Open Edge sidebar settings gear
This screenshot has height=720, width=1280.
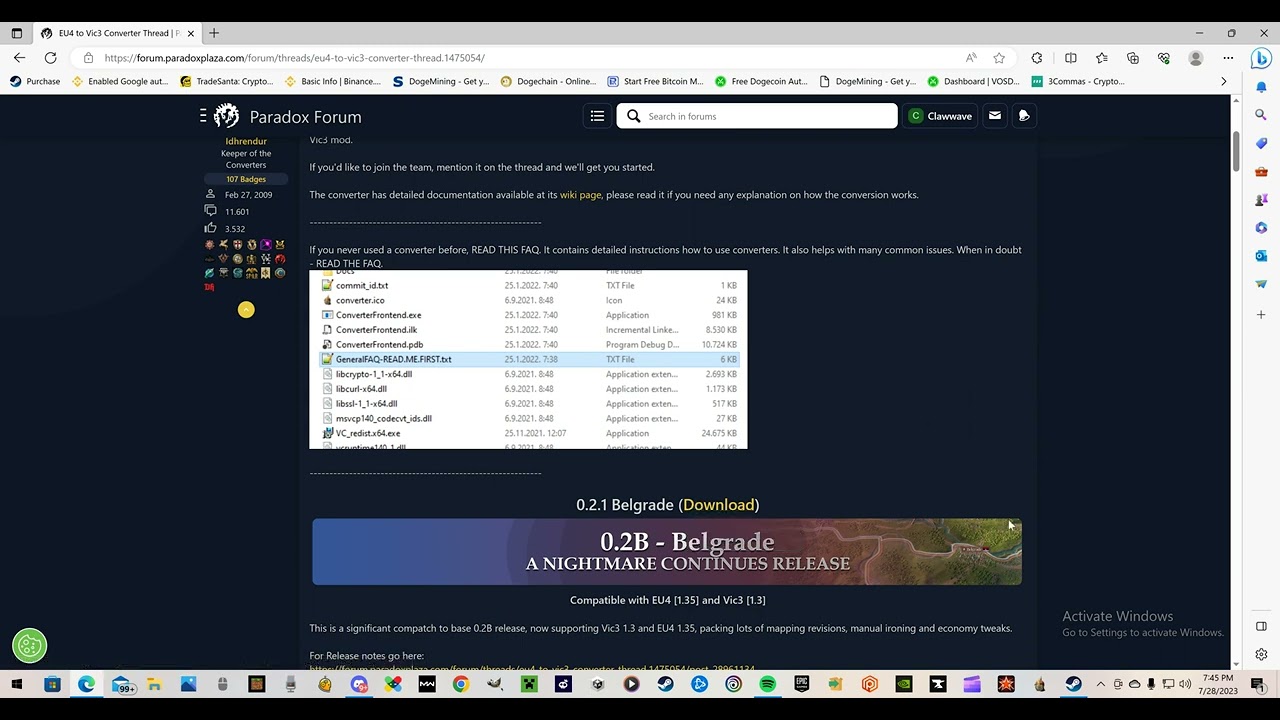pyautogui.click(x=1262, y=655)
